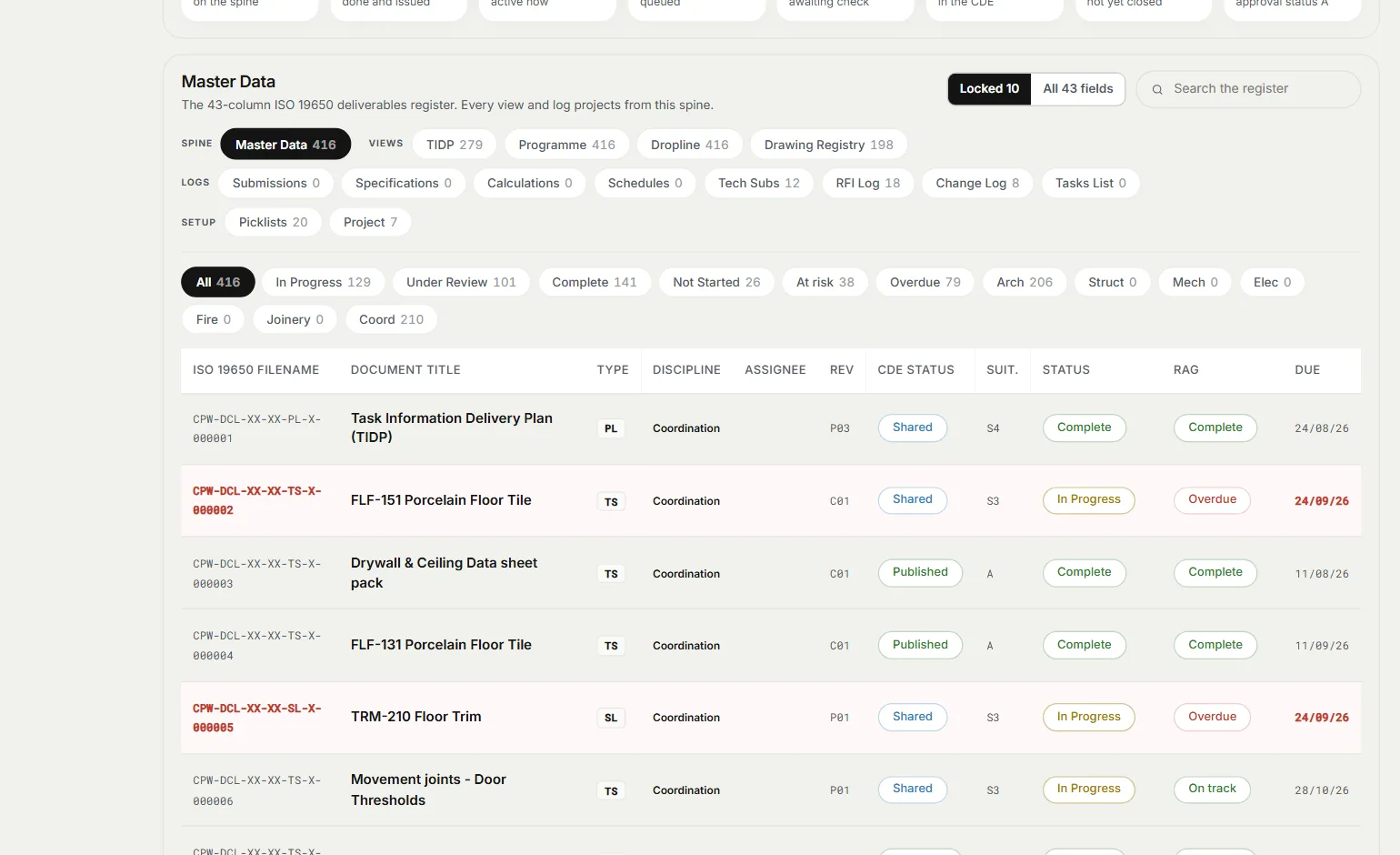Filter by At risk 38
Screen dimensions: 1400x855
(x=825, y=282)
